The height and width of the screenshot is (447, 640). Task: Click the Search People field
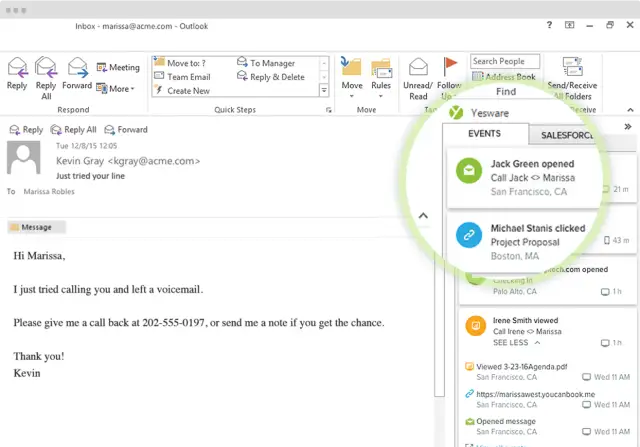click(505, 61)
